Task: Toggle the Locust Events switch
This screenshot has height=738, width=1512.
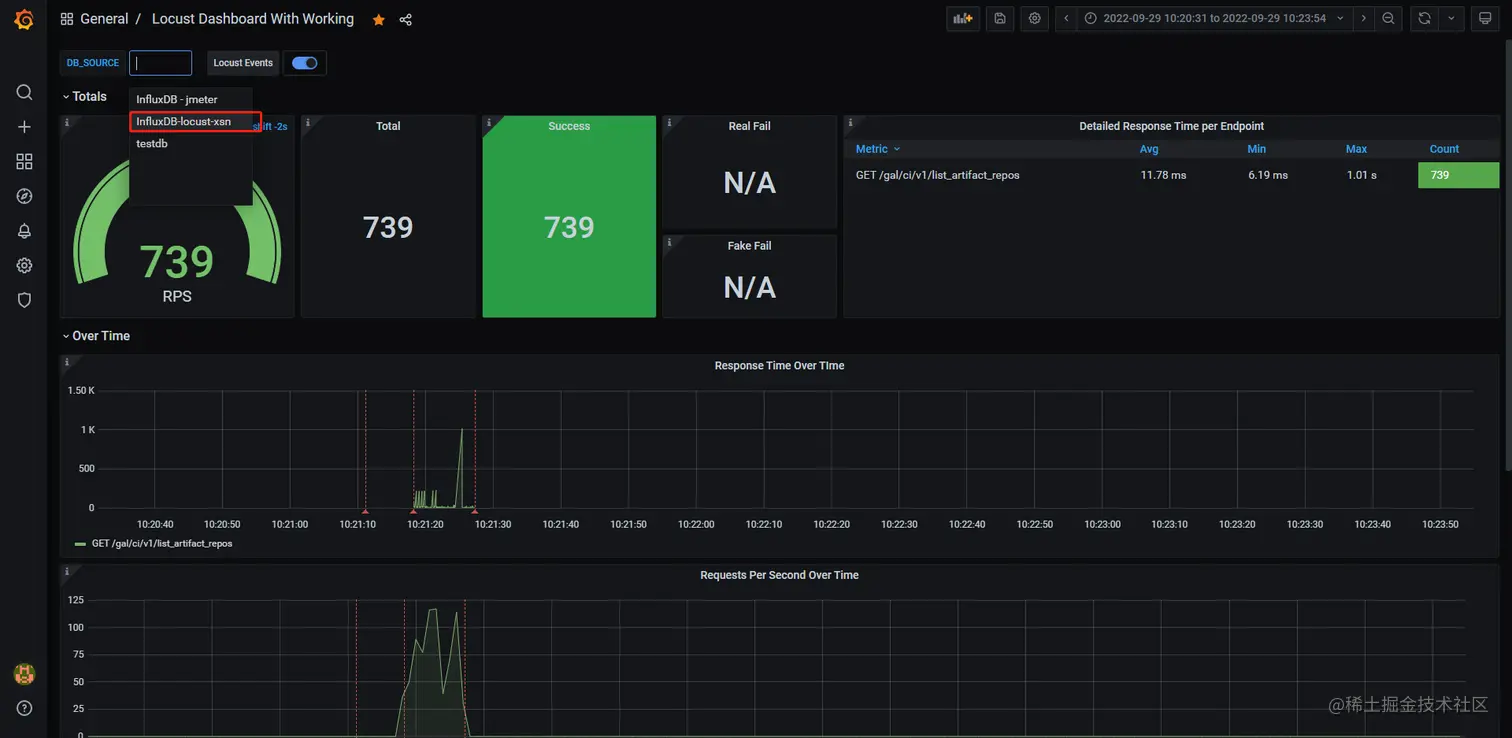Action: pos(305,63)
